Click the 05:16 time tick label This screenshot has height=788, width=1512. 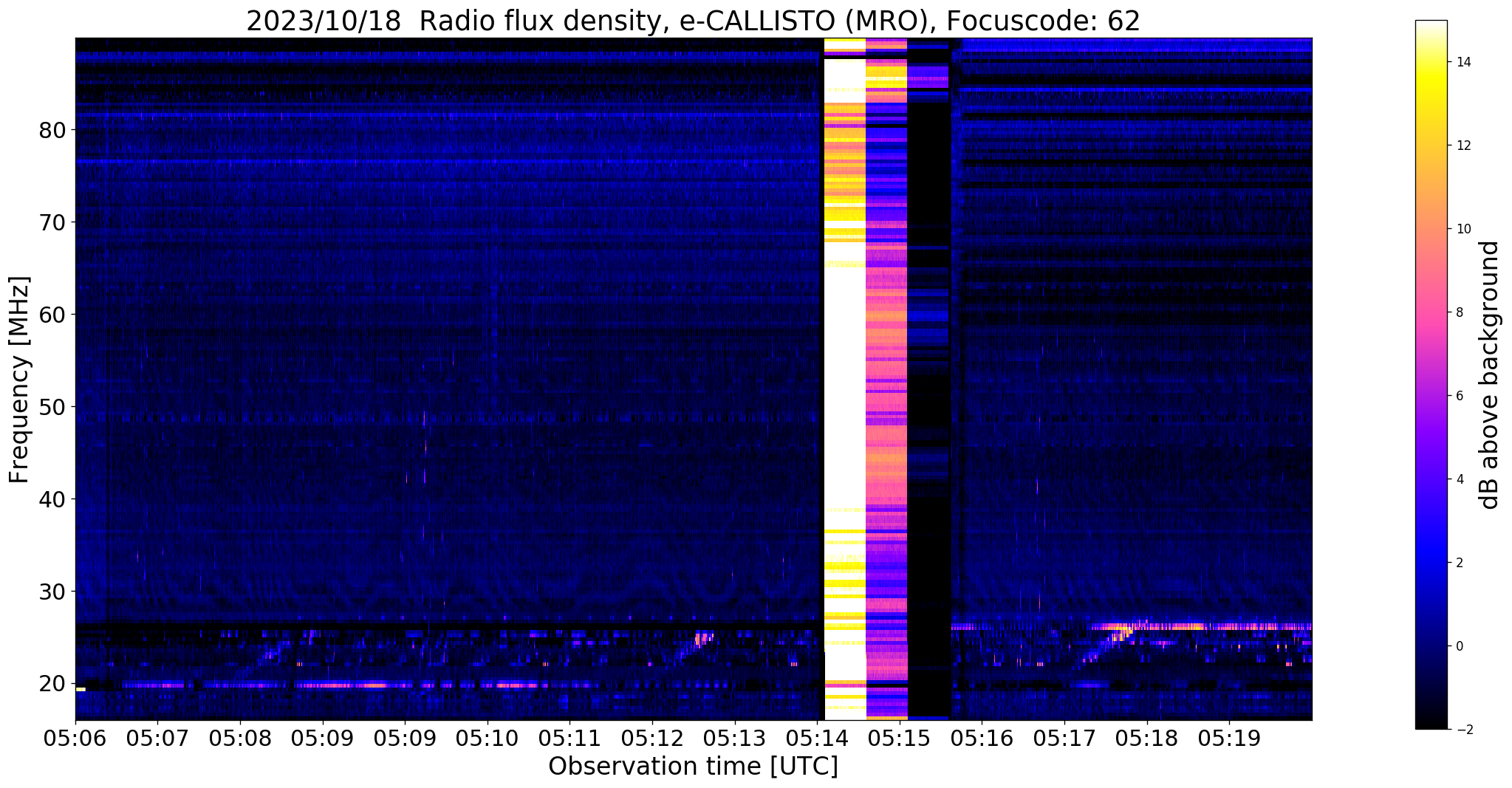(x=982, y=737)
